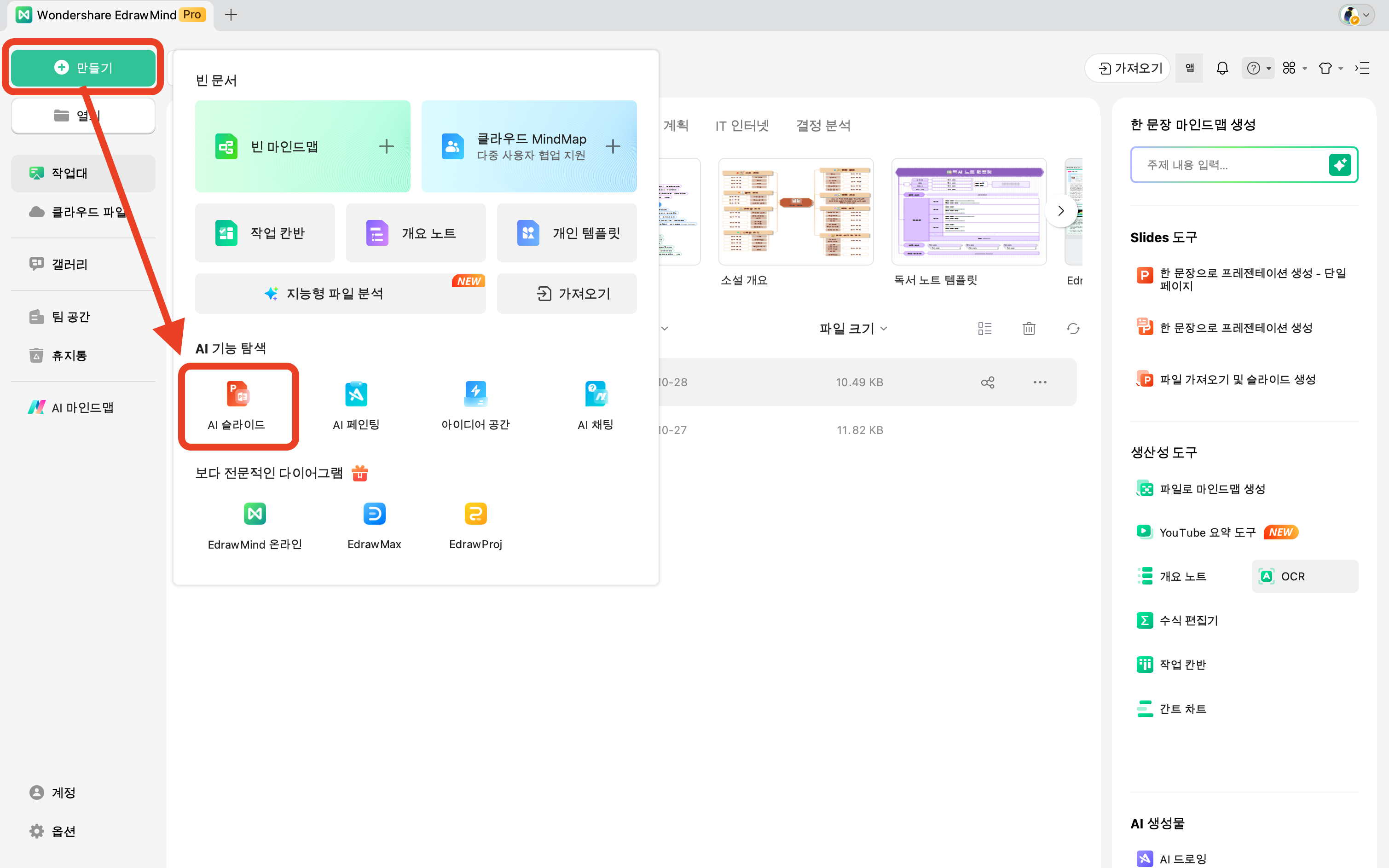The height and width of the screenshot is (868, 1389).
Task: Click the share icon on first file row
Action: click(x=987, y=382)
